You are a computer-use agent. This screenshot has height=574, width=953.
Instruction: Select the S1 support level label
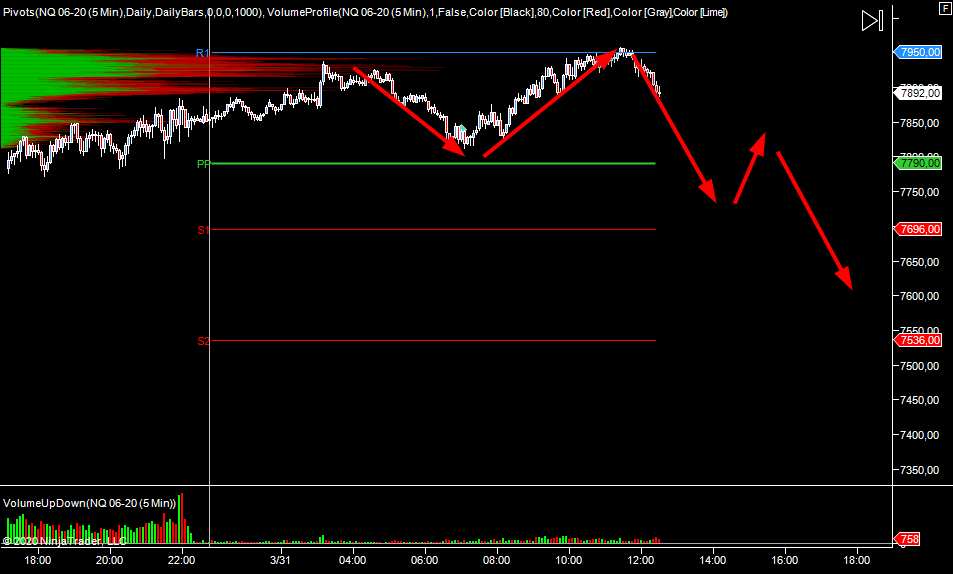click(x=202, y=230)
